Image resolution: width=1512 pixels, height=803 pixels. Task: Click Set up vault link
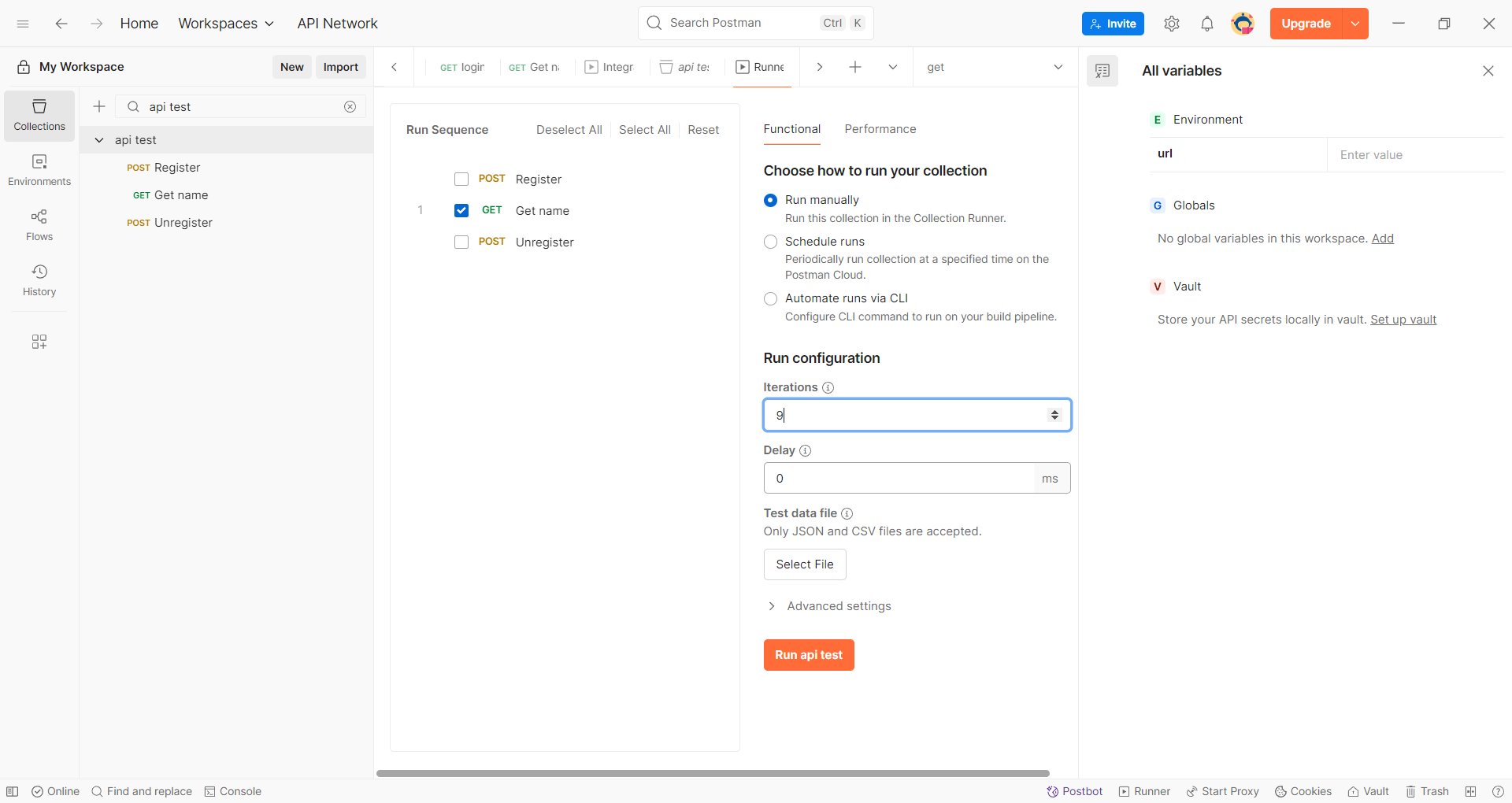[x=1403, y=320]
